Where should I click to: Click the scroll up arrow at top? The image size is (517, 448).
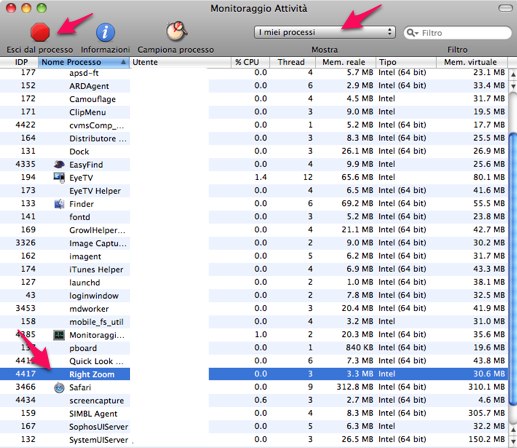pyautogui.click(x=513, y=75)
